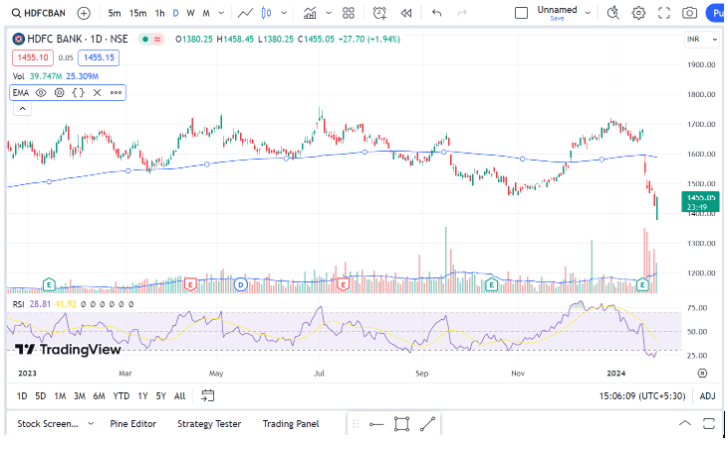Choose the candlestick chart style icon
The height and width of the screenshot is (451, 728).
(x=266, y=13)
